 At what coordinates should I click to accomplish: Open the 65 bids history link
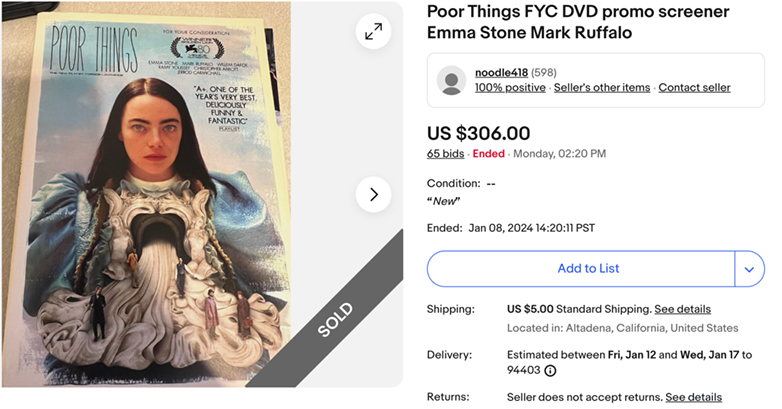click(446, 154)
